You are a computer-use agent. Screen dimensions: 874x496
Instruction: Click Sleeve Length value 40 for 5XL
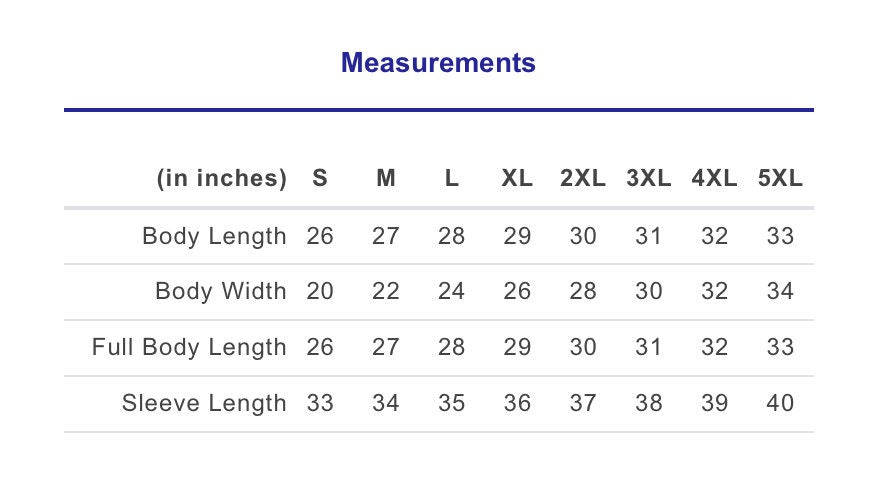tap(780, 404)
